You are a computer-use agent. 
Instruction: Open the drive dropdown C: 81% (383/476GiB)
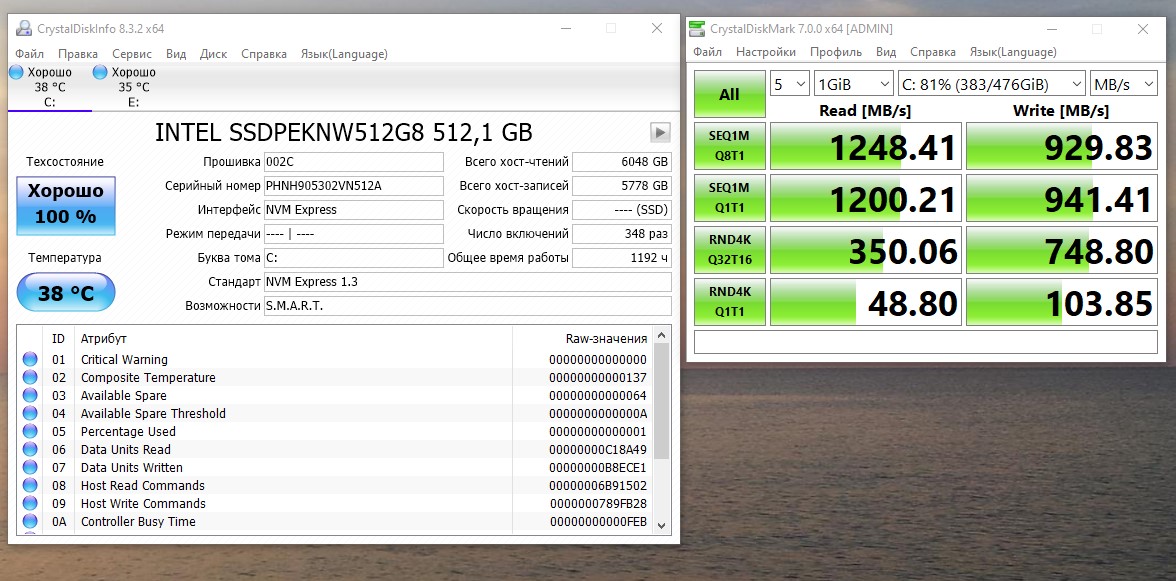992,84
